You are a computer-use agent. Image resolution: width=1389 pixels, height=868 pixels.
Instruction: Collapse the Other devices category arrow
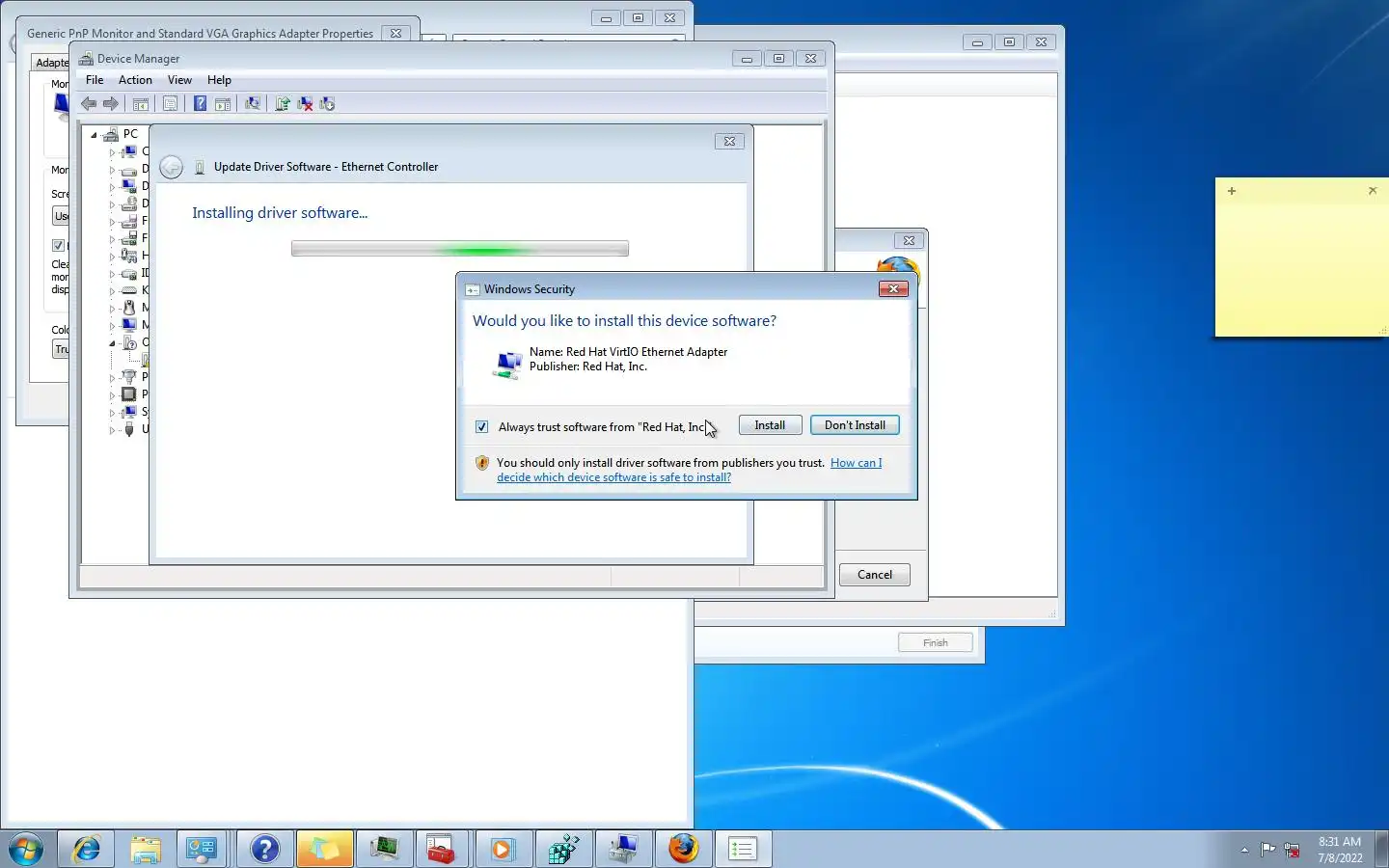pyautogui.click(x=112, y=343)
